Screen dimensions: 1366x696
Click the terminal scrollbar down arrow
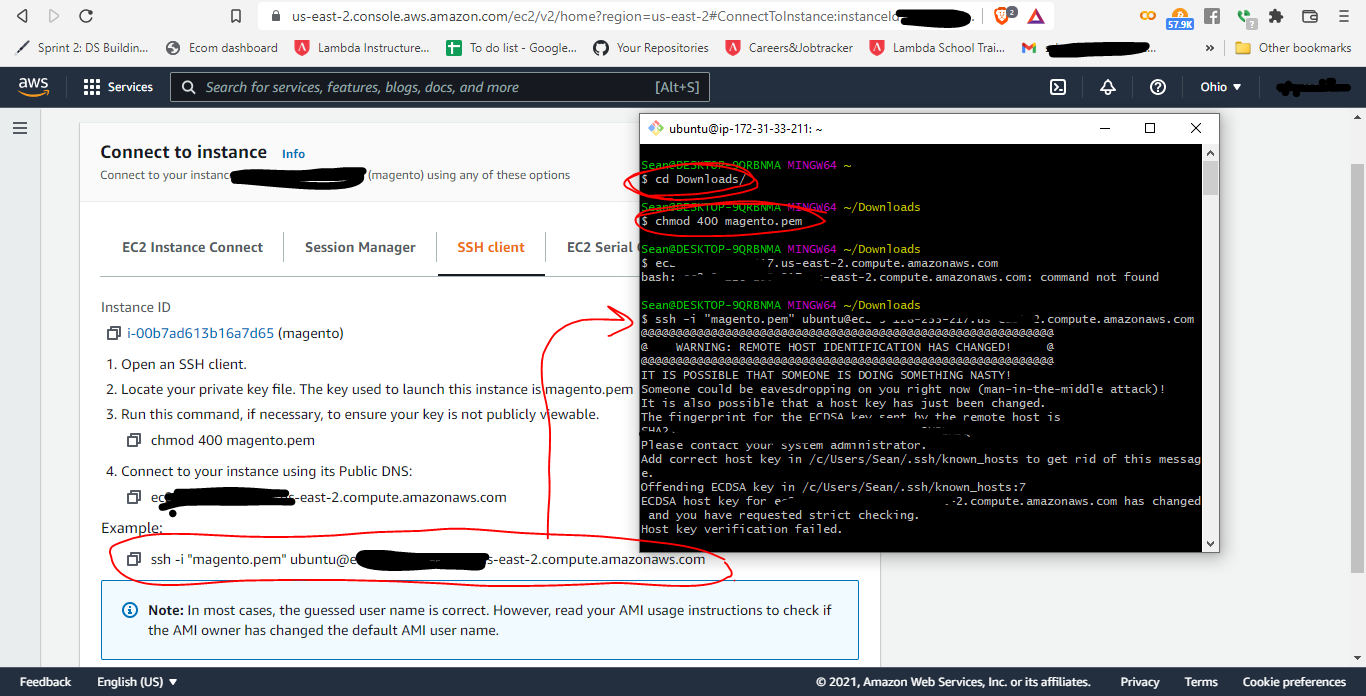[1210, 543]
